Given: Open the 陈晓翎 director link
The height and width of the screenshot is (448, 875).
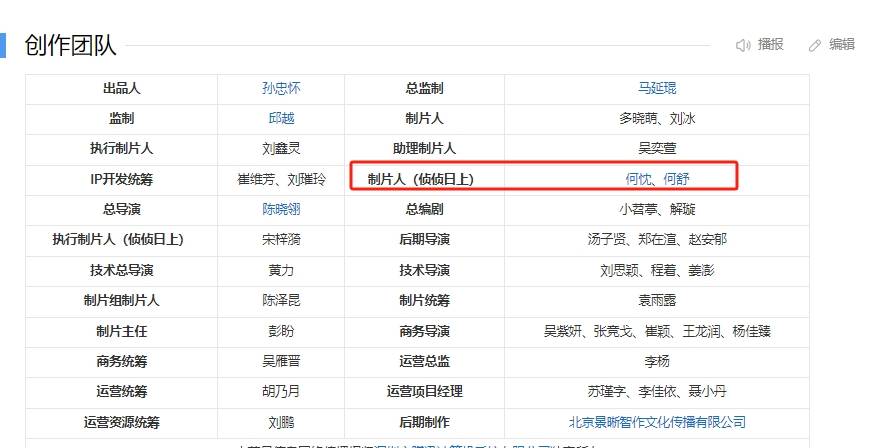Looking at the screenshot, I should coord(281,209).
